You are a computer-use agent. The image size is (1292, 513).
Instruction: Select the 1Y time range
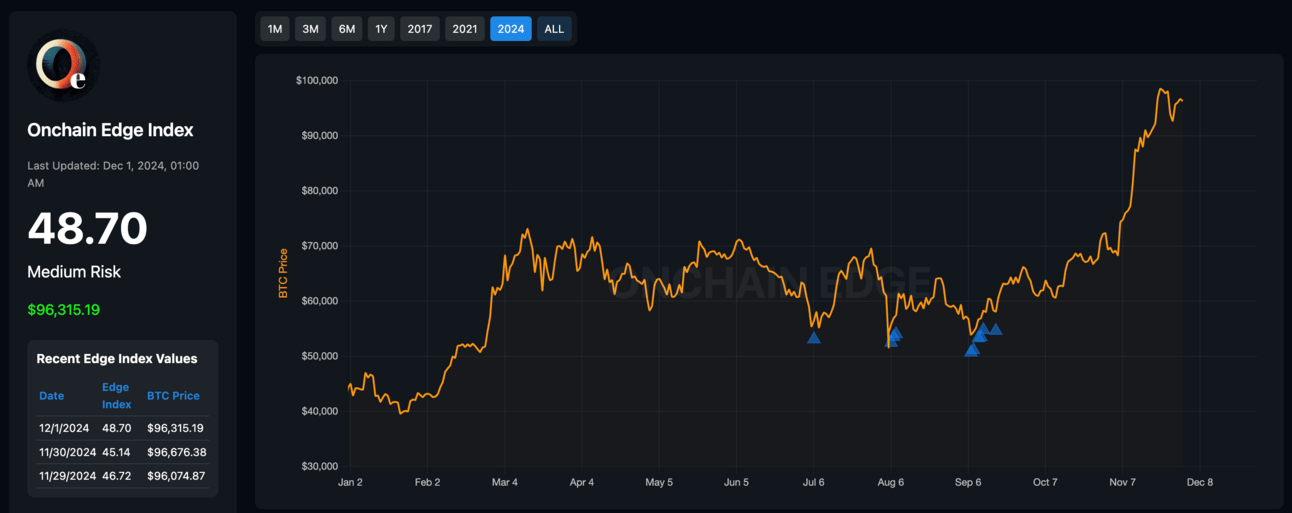(x=381, y=29)
